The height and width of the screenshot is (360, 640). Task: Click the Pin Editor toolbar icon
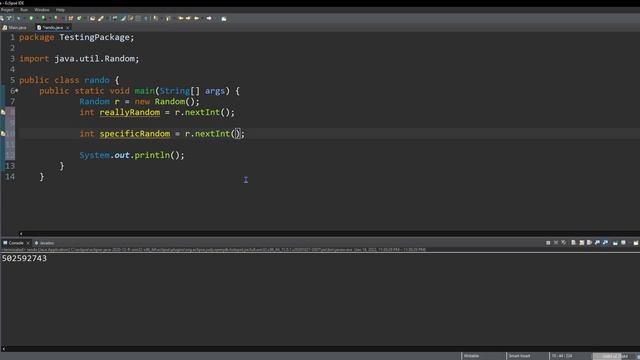pos(224,19)
